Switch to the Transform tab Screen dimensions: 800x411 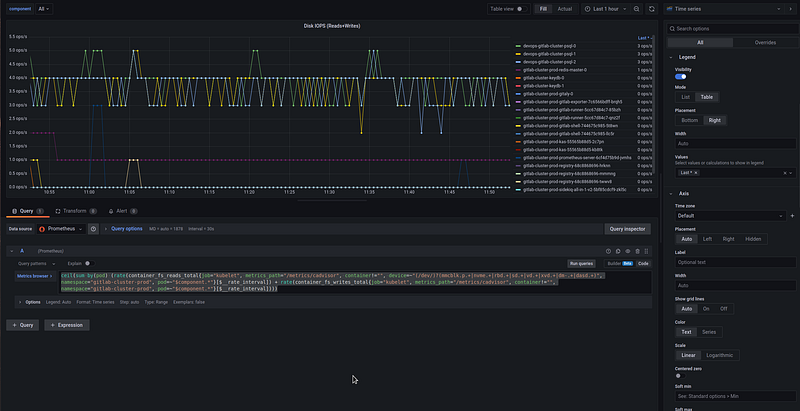click(x=76, y=211)
